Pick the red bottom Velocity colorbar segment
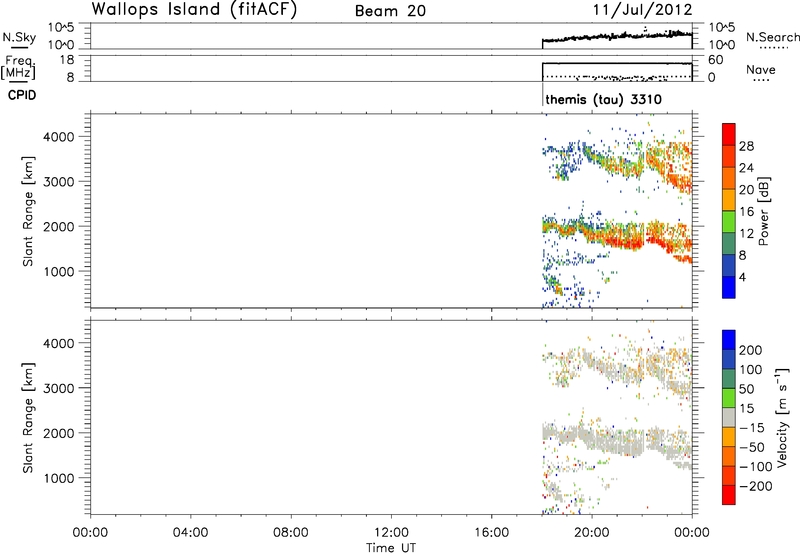 click(729, 495)
